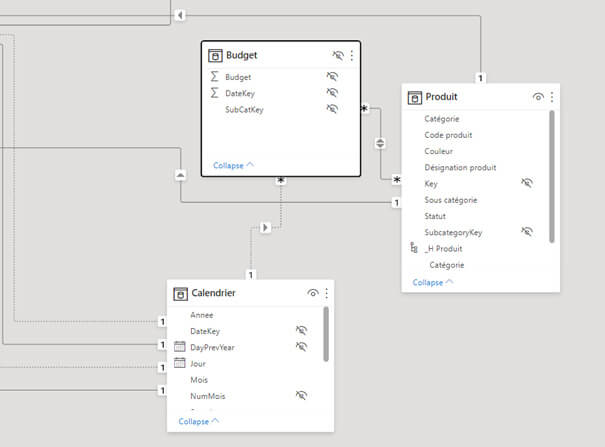Toggle visibility of the Budget field
This screenshot has height=447, width=605.
[x=332, y=76]
